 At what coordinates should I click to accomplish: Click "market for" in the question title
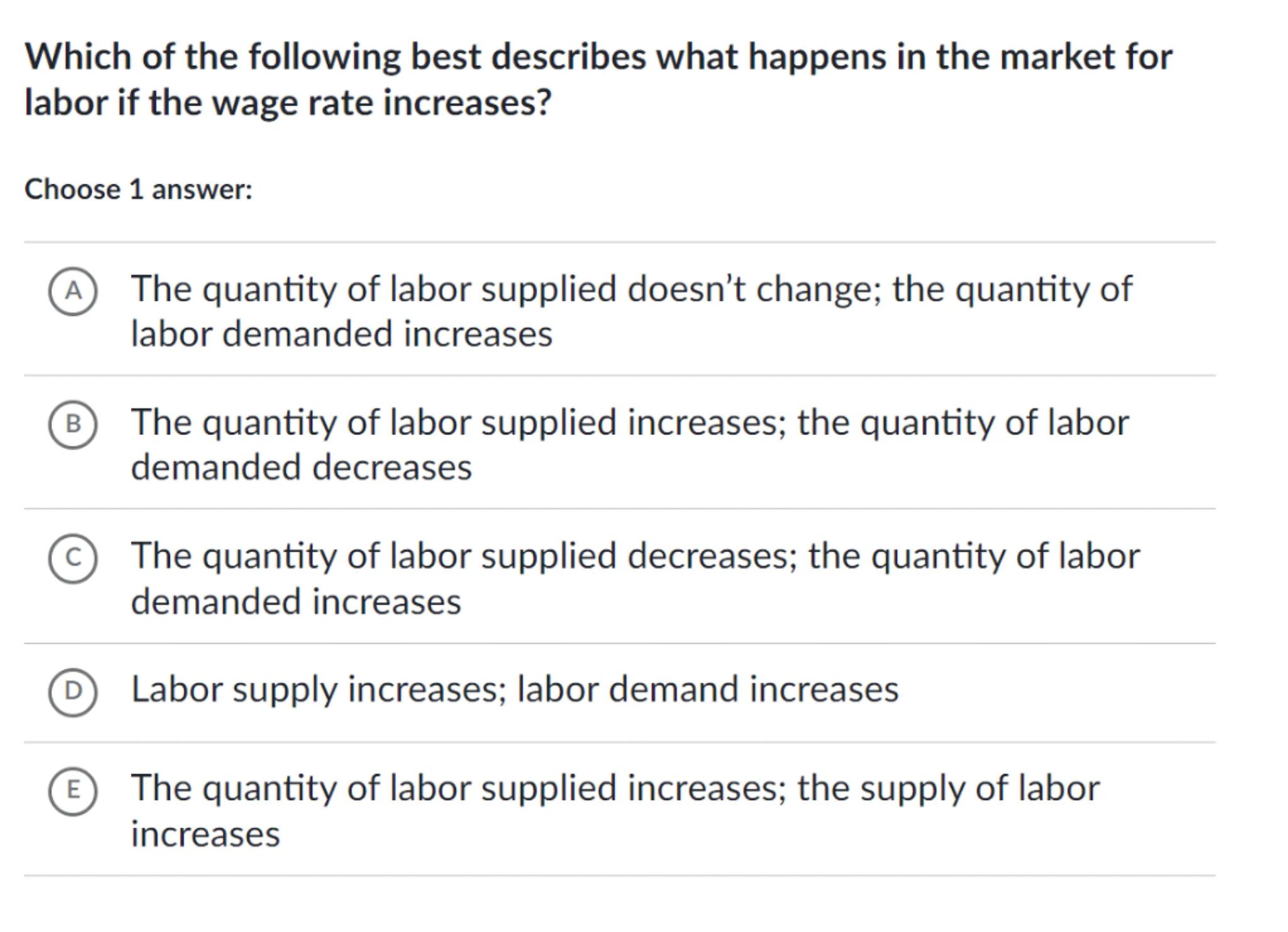coord(1085,57)
